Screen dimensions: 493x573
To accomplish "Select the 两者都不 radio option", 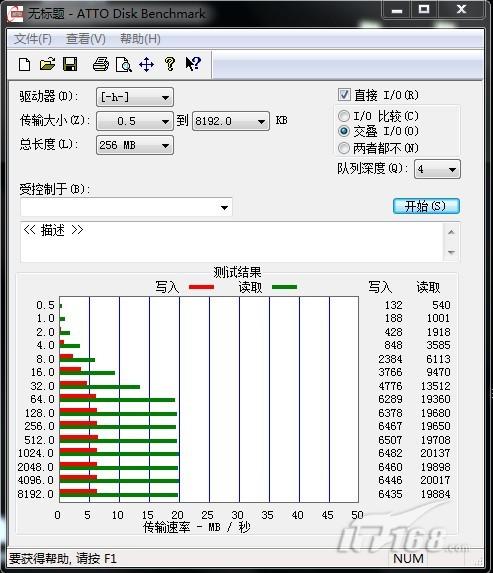I will tap(344, 148).
